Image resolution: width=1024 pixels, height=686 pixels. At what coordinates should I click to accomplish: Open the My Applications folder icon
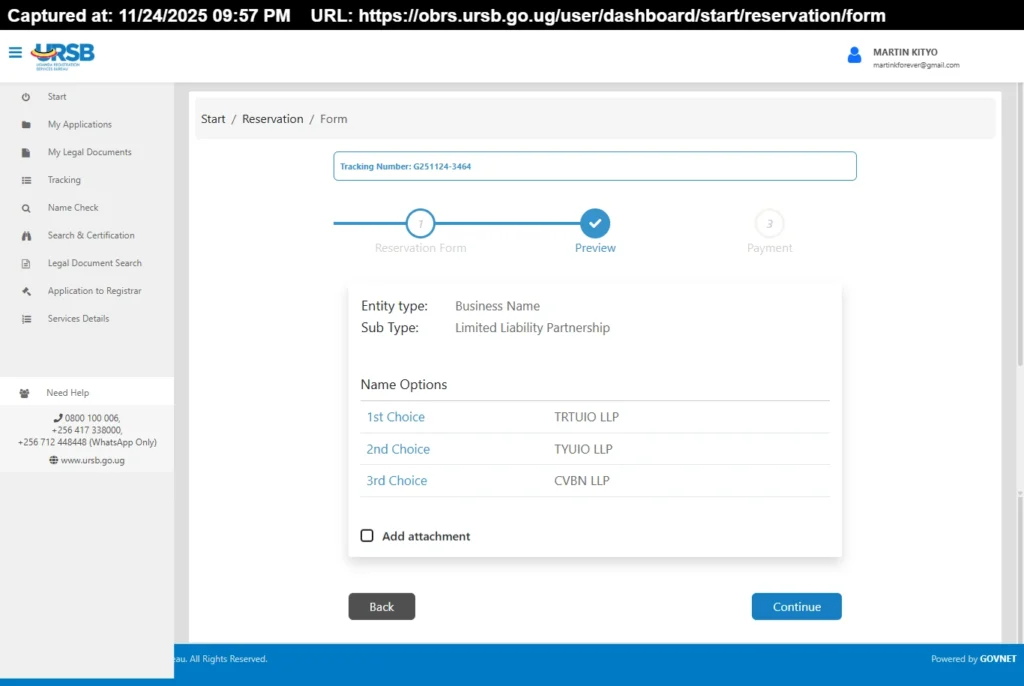(x=26, y=124)
